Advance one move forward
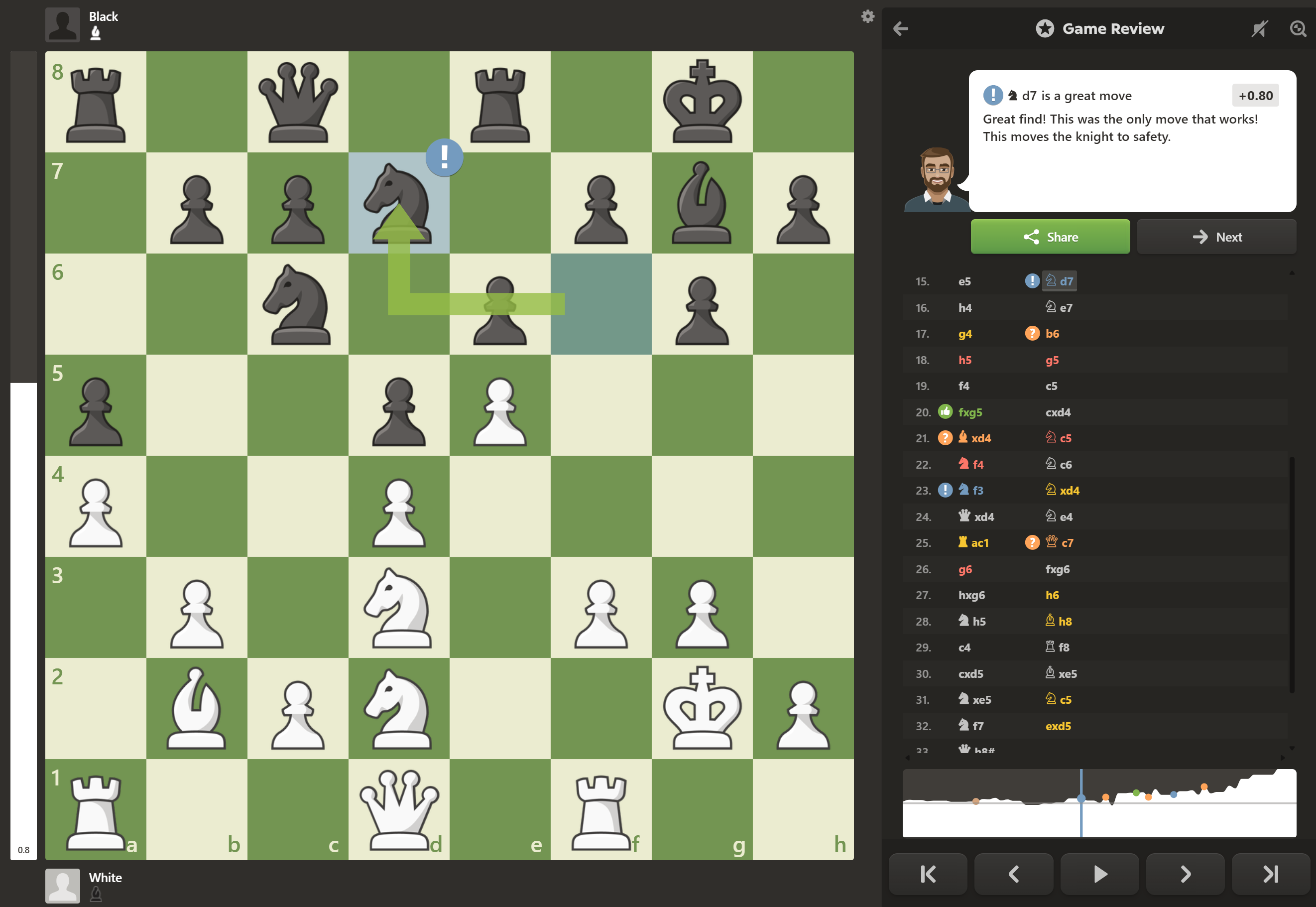 point(1185,874)
